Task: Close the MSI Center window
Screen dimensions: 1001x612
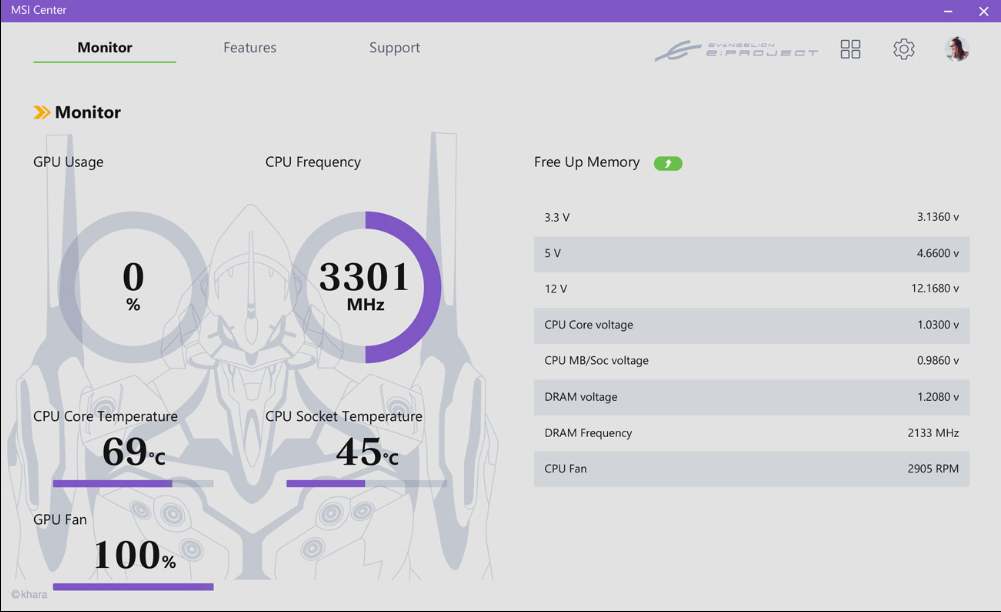Action: (983, 11)
